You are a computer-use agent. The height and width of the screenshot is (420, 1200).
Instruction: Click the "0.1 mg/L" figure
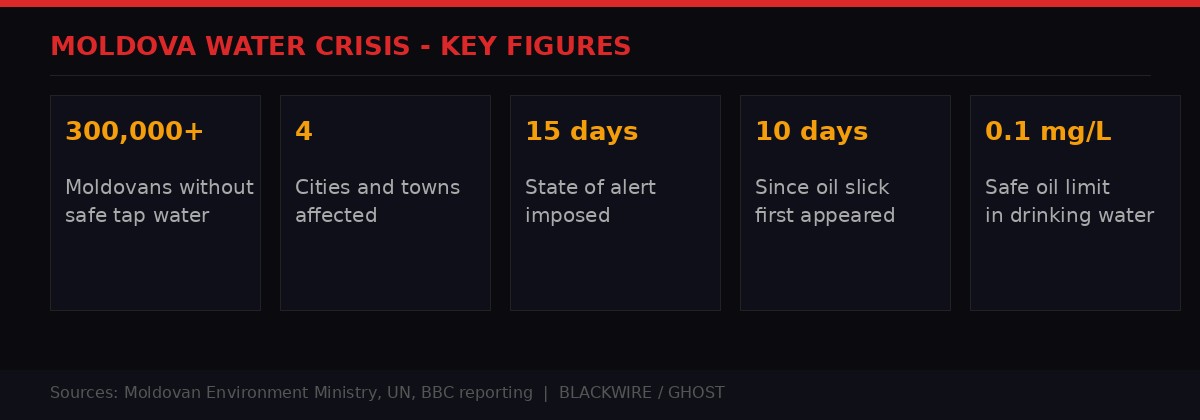coord(1047,132)
